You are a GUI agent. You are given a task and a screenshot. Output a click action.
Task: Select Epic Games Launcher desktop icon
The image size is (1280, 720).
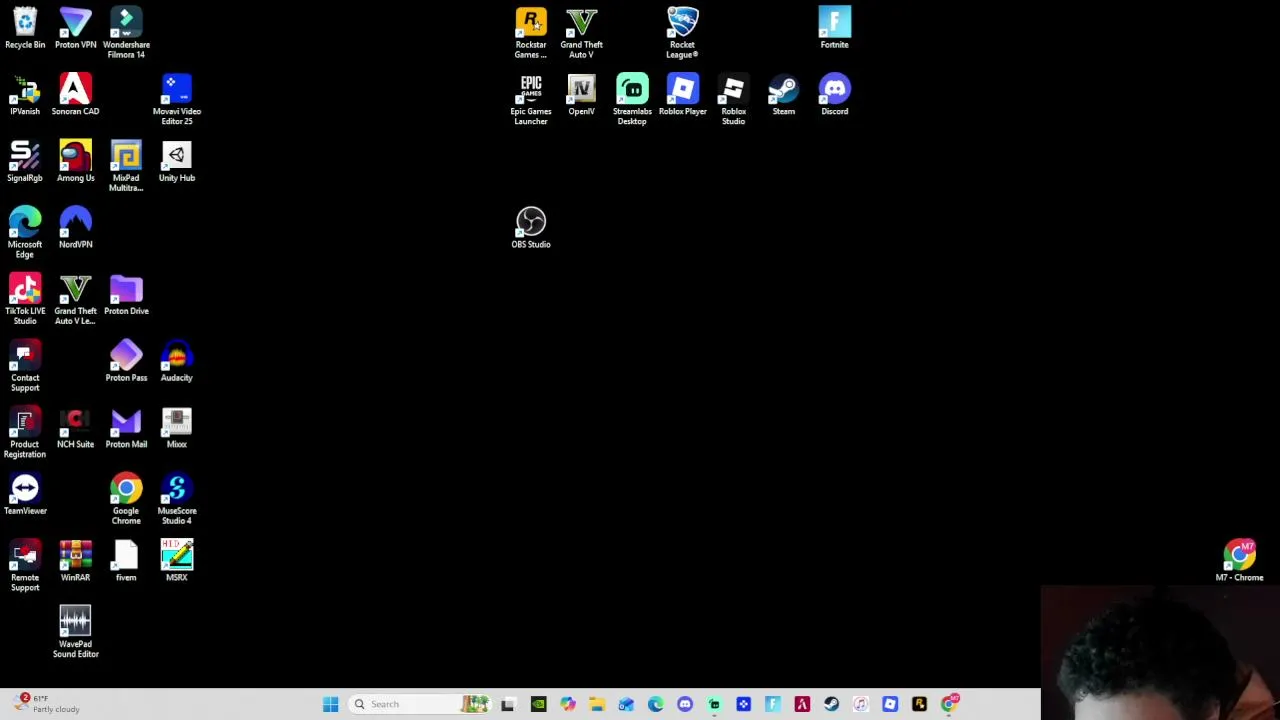[531, 100]
